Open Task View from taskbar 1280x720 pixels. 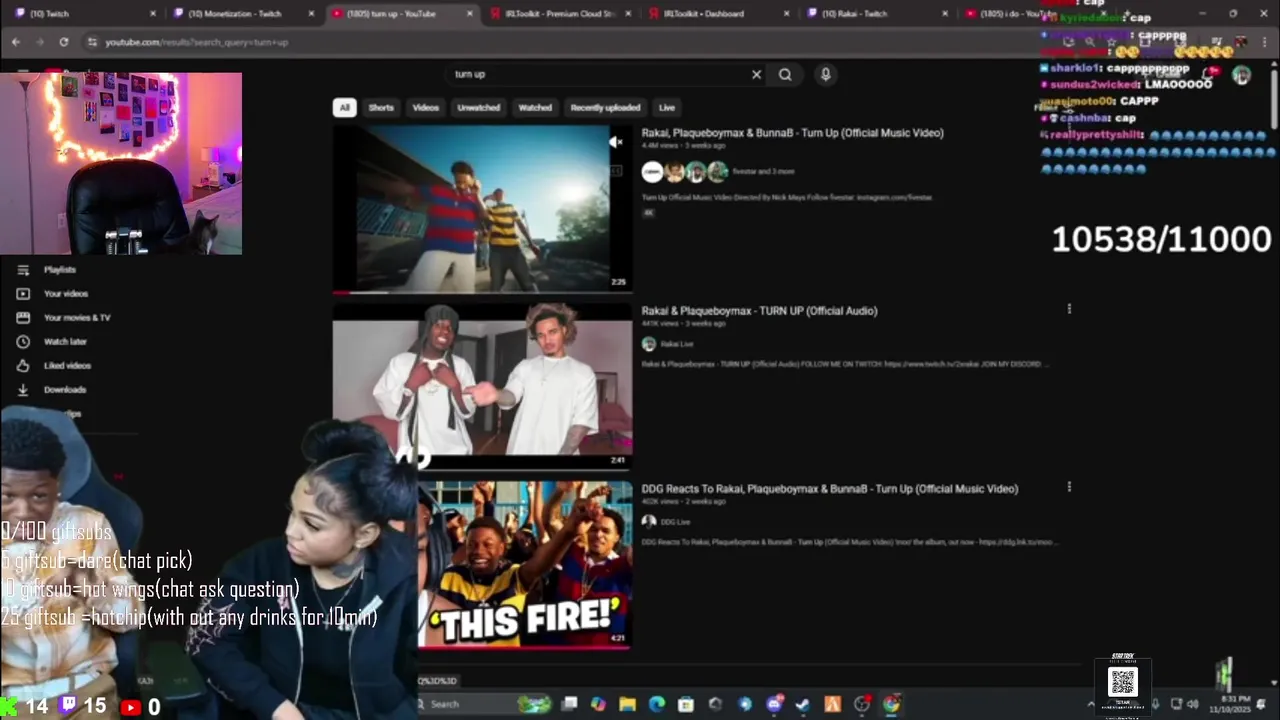point(569,704)
